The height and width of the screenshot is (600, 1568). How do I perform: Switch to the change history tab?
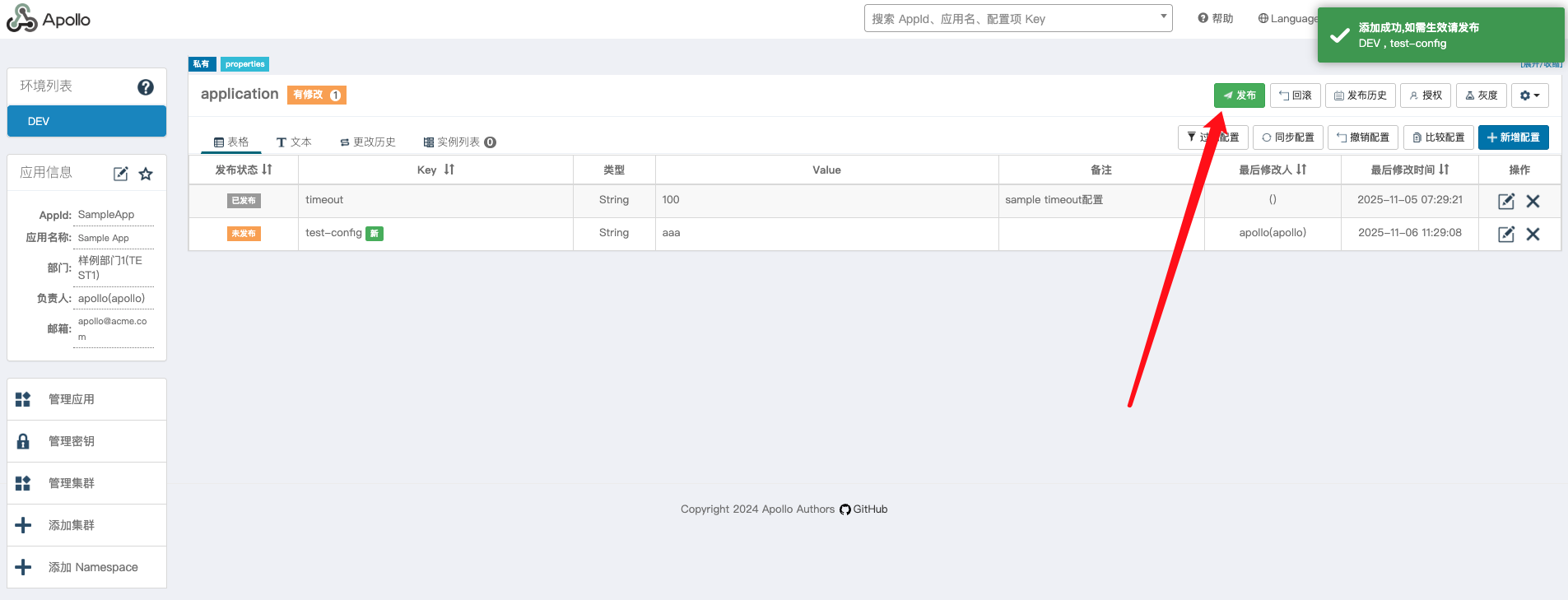coord(368,142)
